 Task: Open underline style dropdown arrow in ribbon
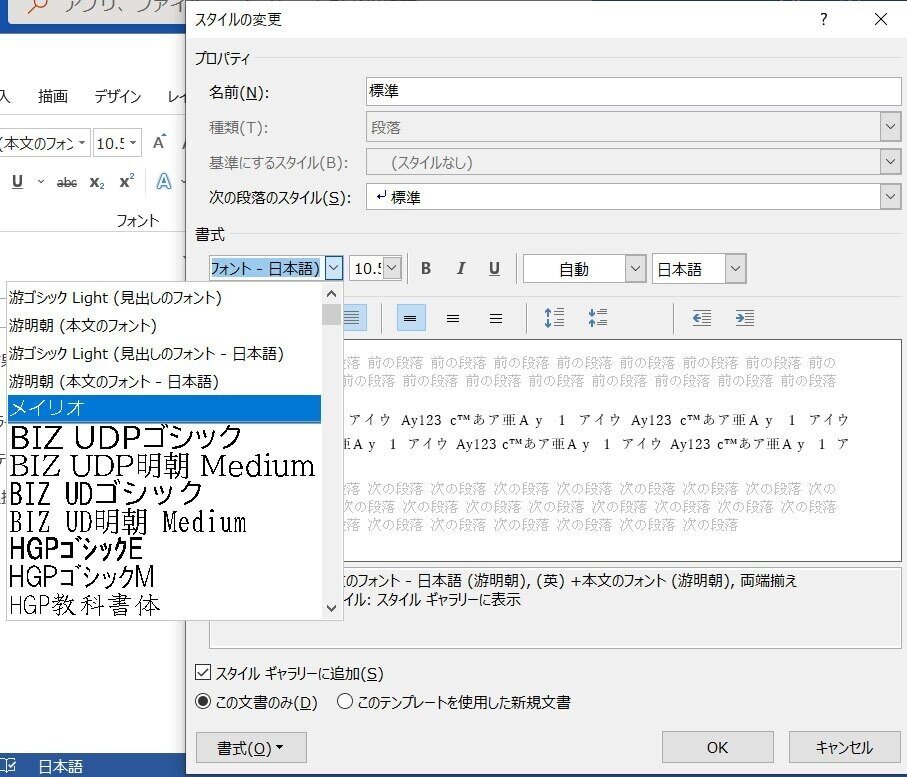tap(41, 182)
